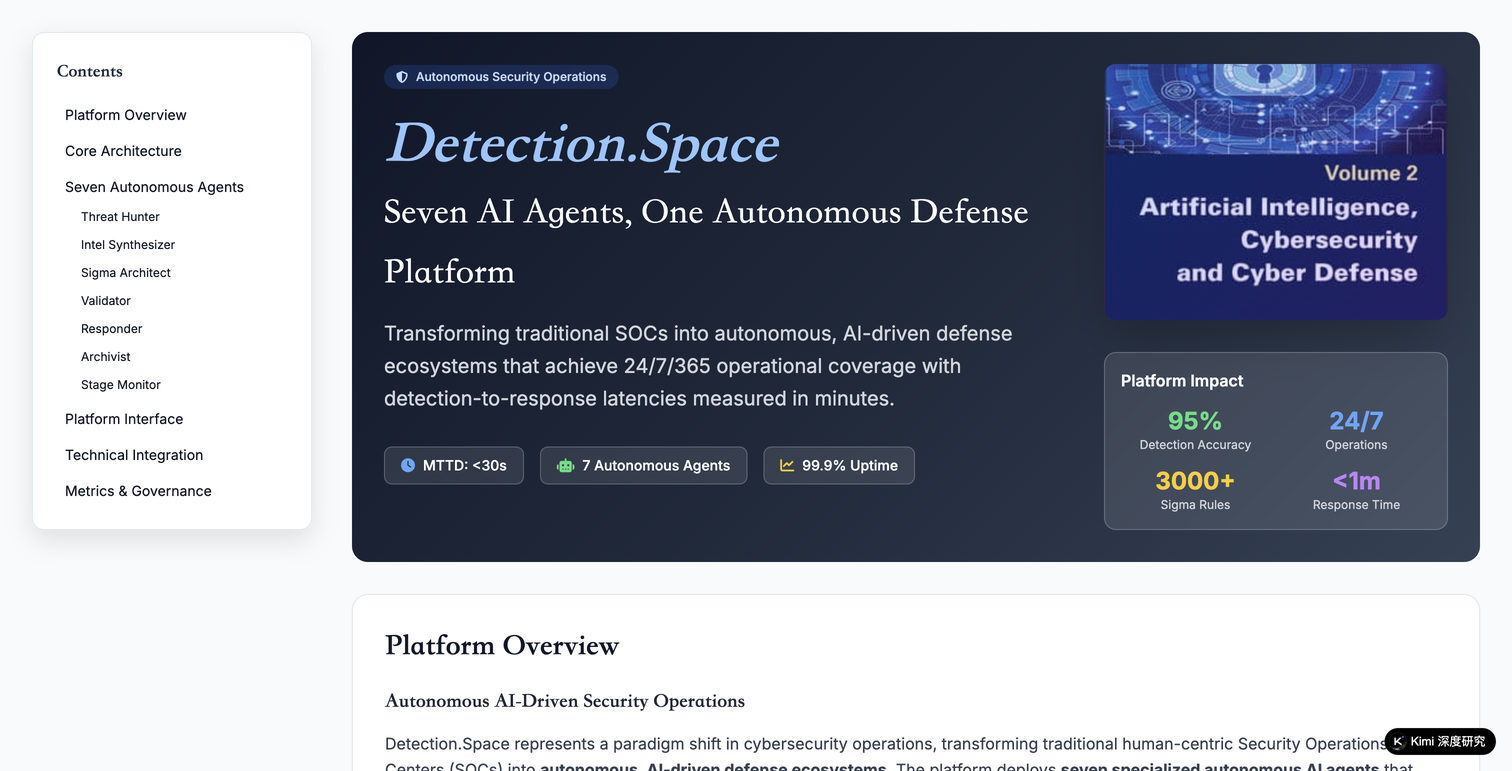The height and width of the screenshot is (771, 1512).
Task: Click Autonomous AI-Driven Security Operations subheading
Action: pyautogui.click(x=565, y=701)
